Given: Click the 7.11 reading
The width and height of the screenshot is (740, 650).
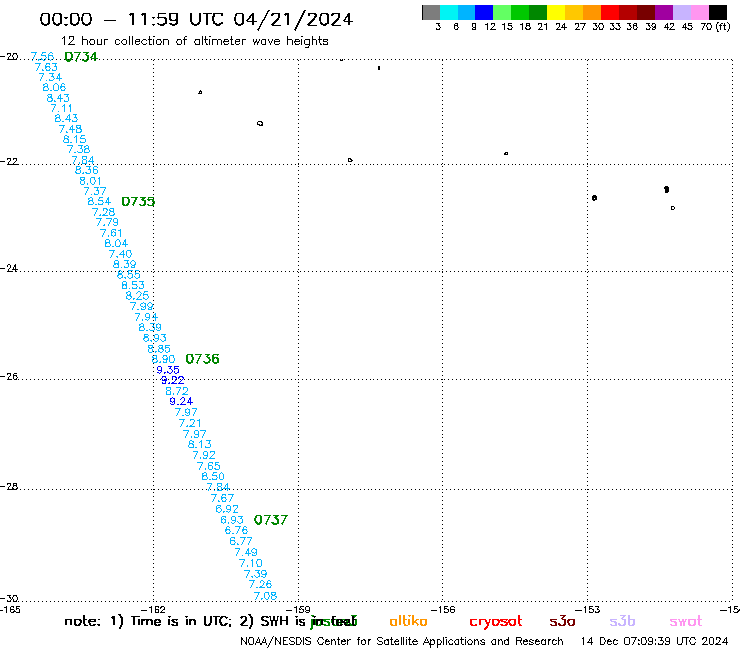Looking at the screenshot, I should click(x=62, y=108).
